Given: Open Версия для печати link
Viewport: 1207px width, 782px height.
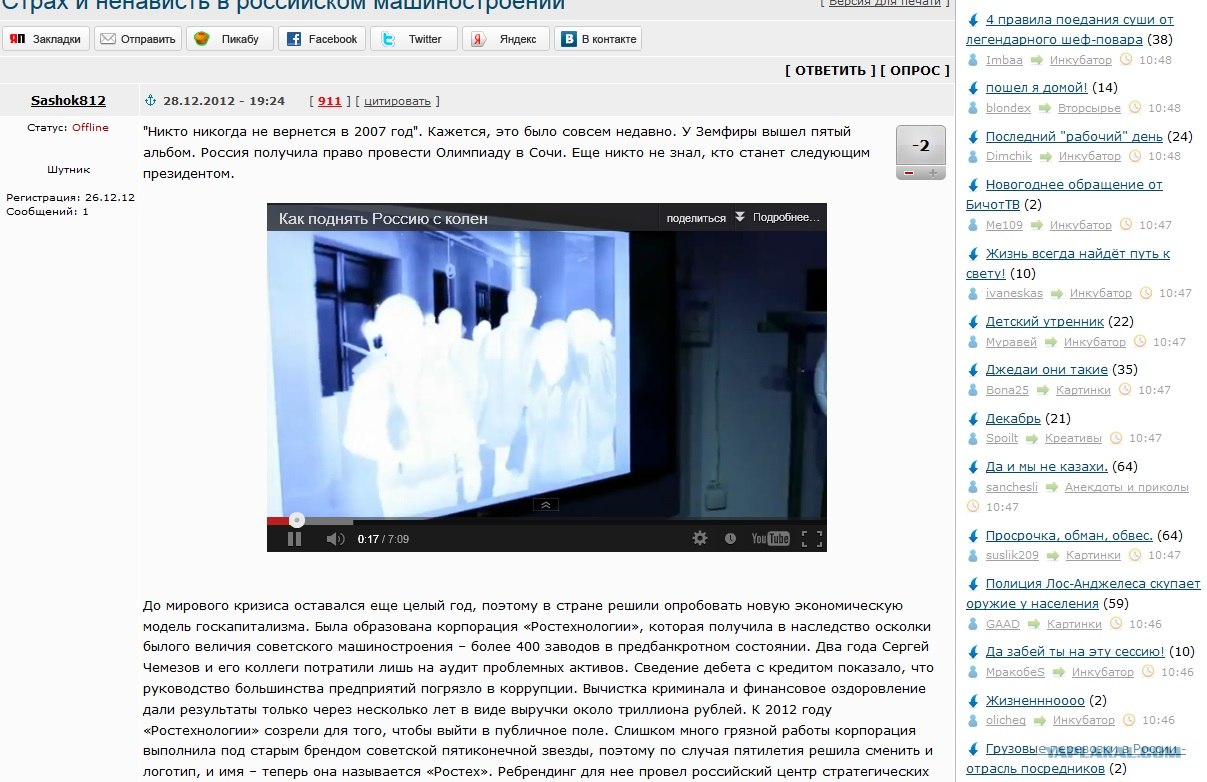Looking at the screenshot, I should (885, 3).
